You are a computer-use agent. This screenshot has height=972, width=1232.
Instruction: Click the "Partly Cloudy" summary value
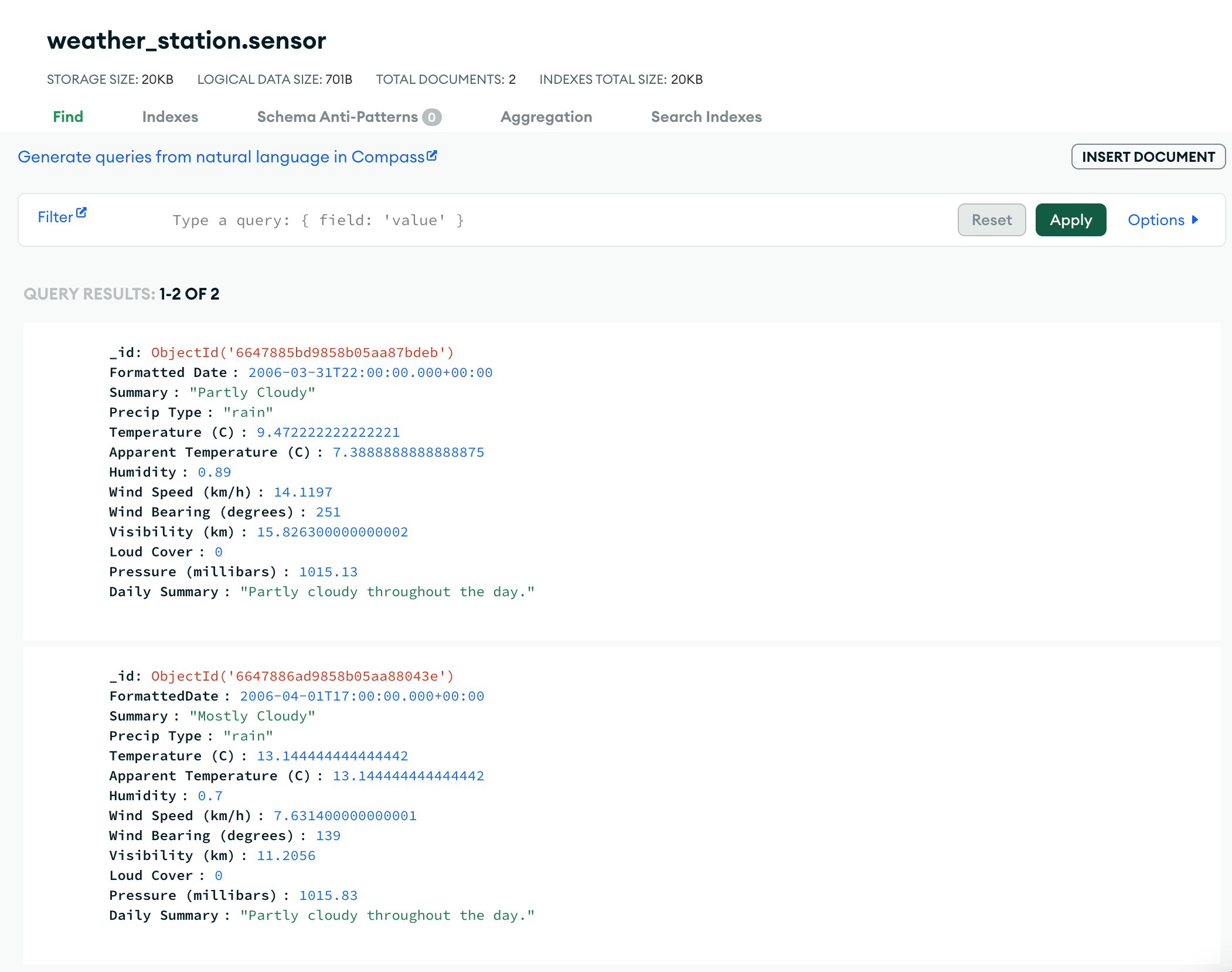(x=253, y=392)
